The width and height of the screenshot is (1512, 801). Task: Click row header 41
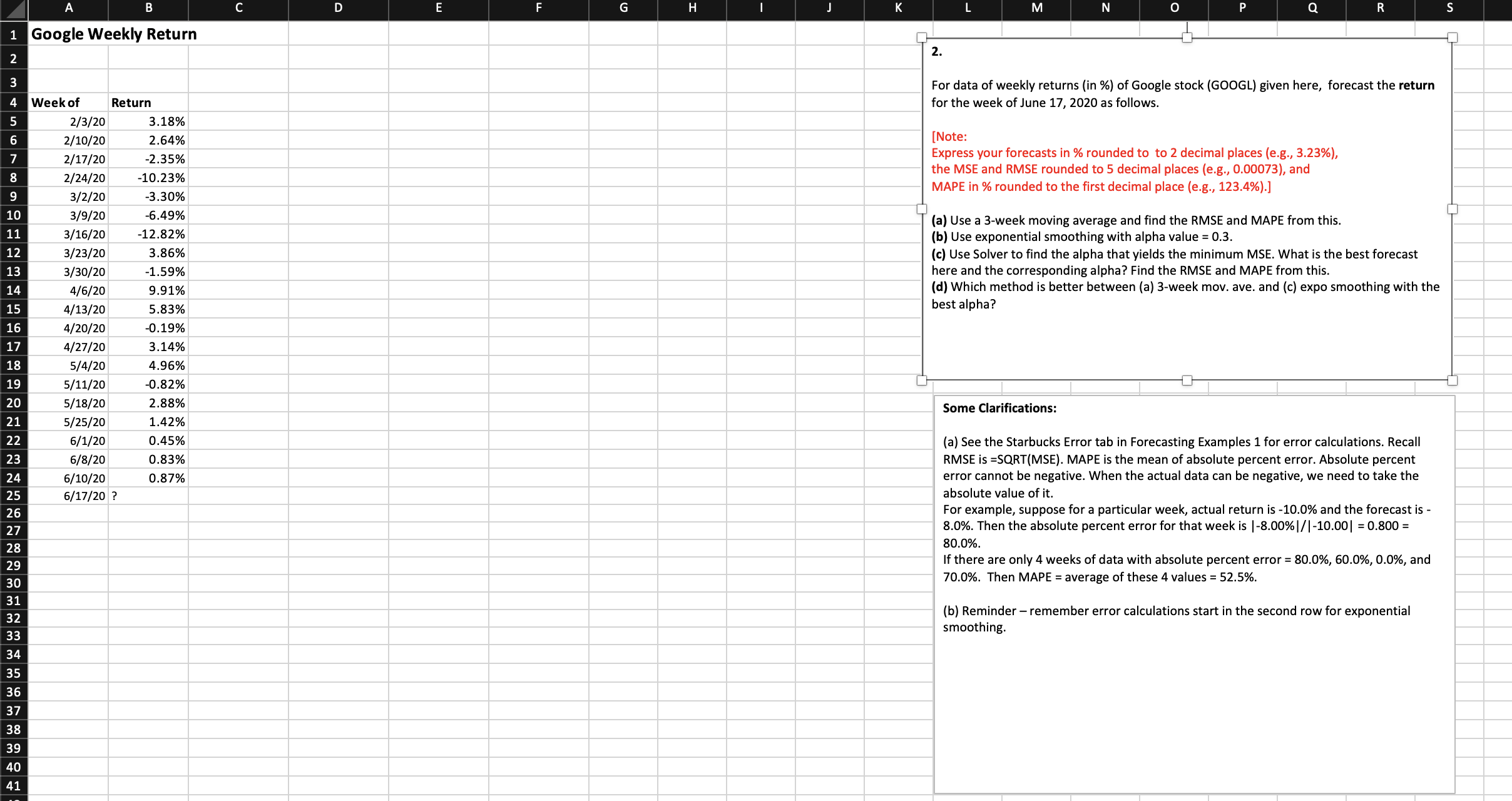tap(13, 786)
